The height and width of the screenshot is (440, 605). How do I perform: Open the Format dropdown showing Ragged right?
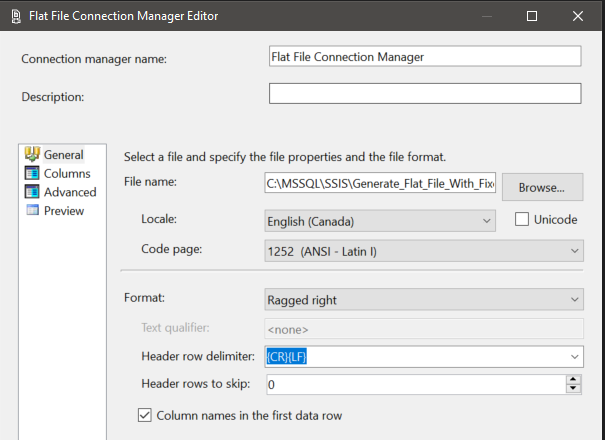pos(574,299)
